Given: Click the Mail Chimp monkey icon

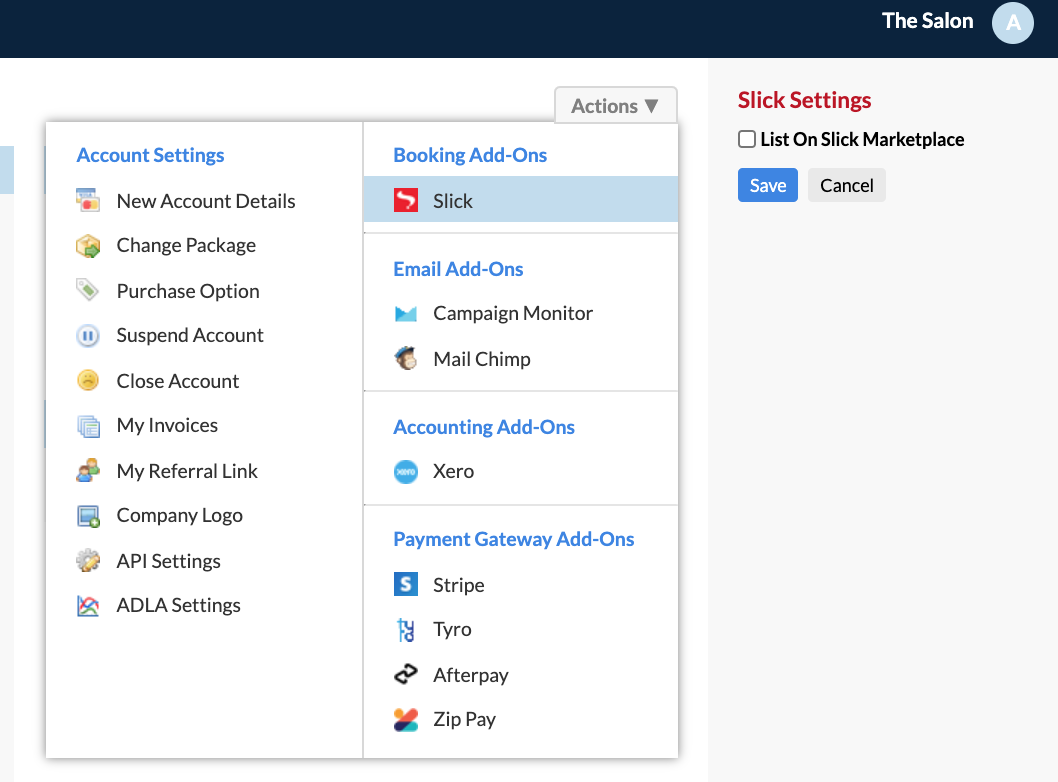Looking at the screenshot, I should (x=406, y=358).
